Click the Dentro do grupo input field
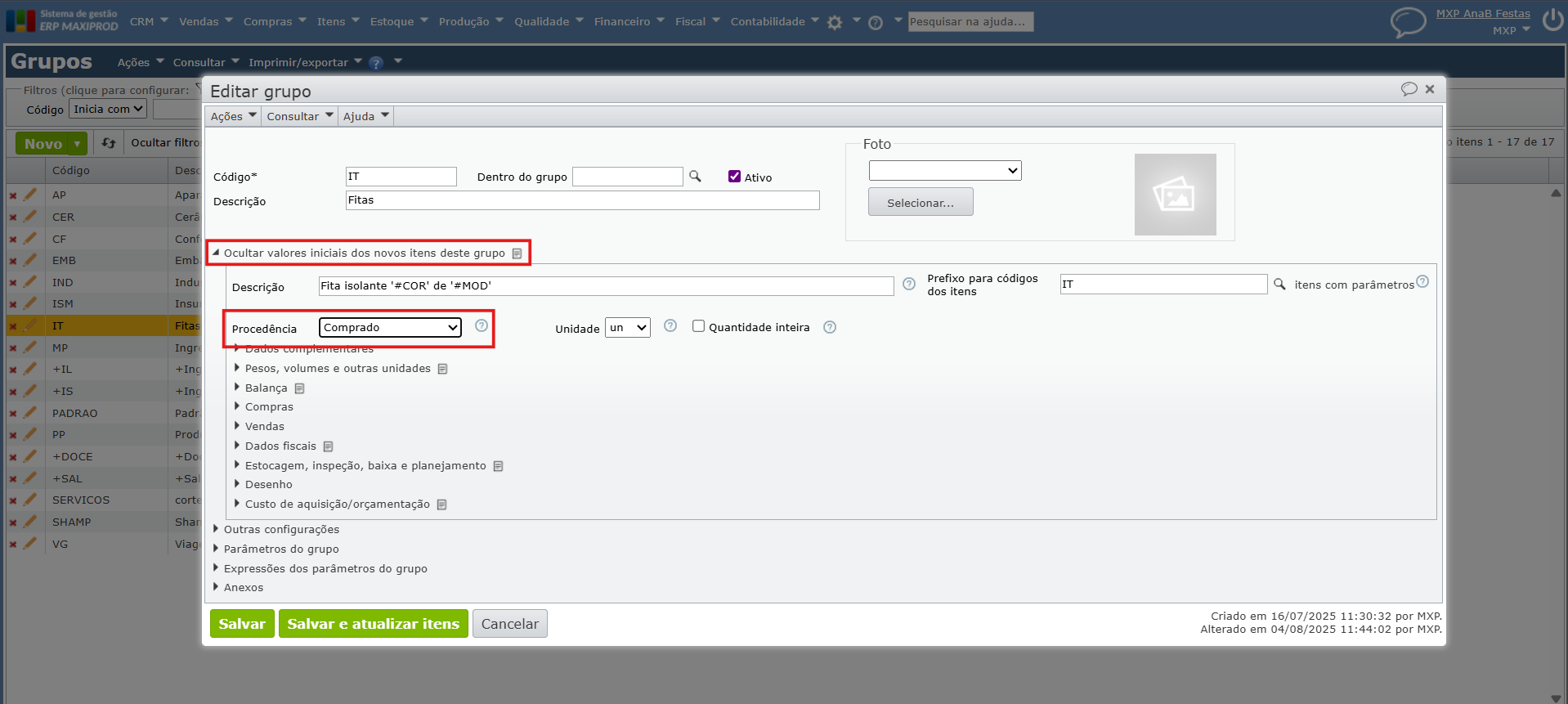The image size is (1568, 704). tap(628, 177)
